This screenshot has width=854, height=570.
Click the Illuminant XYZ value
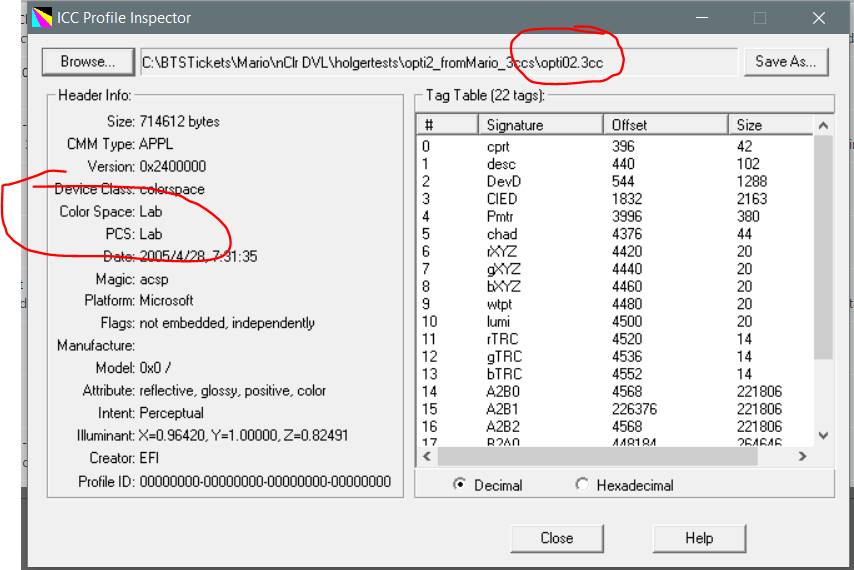click(x=243, y=436)
